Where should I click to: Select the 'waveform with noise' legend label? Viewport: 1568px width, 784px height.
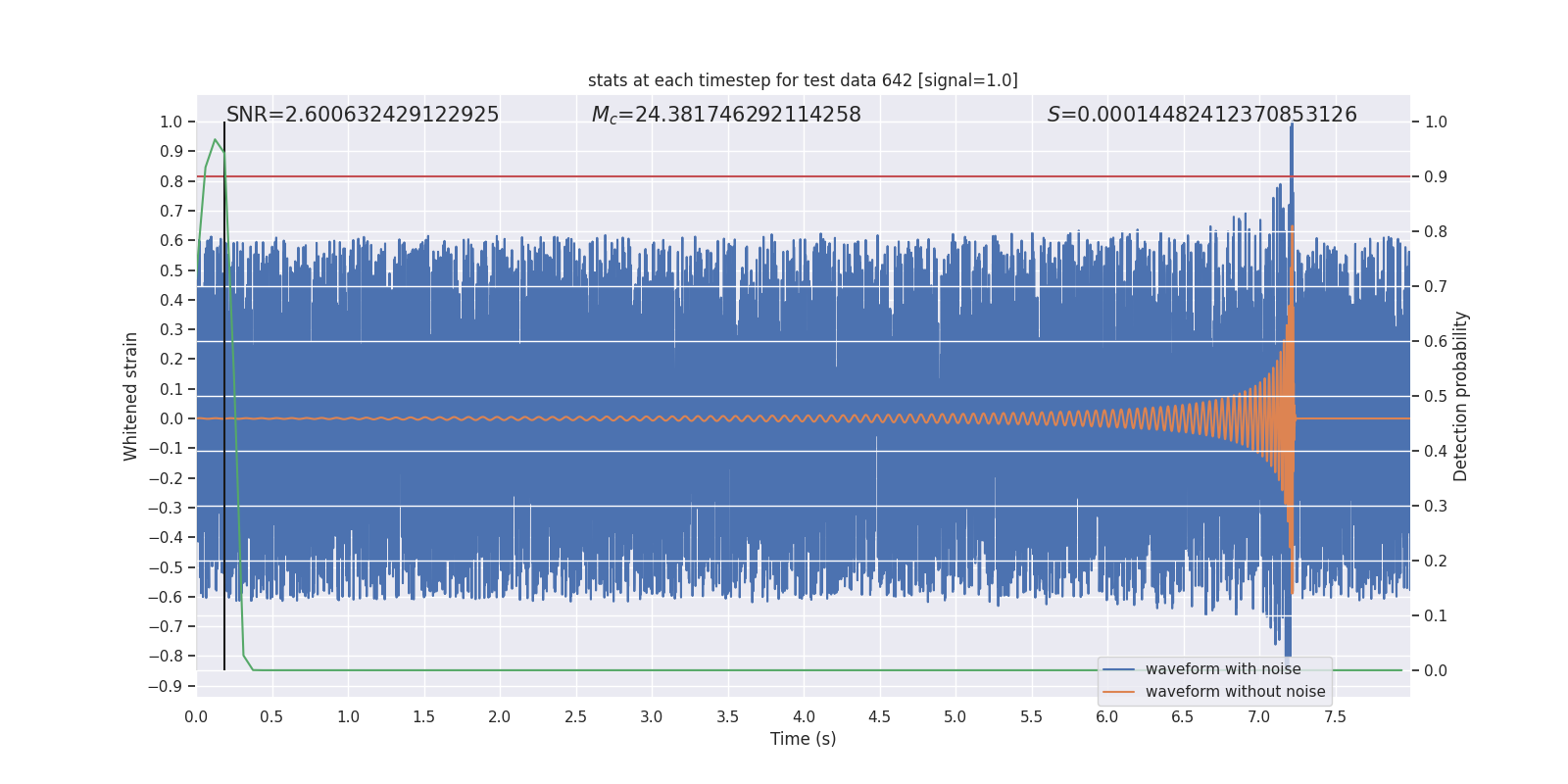click(1223, 669)
